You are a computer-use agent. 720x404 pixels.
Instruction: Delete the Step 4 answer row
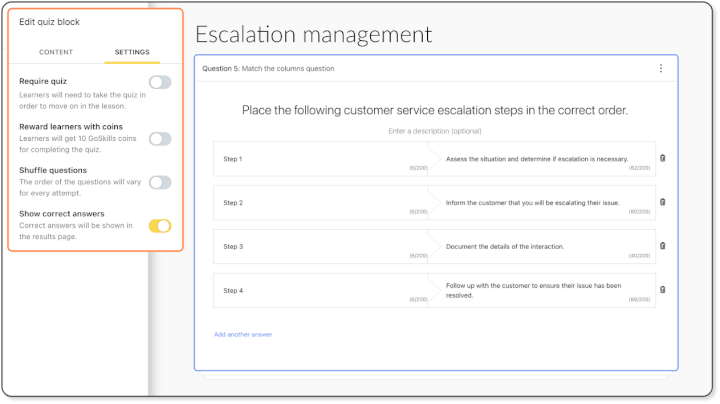(662, 290)
